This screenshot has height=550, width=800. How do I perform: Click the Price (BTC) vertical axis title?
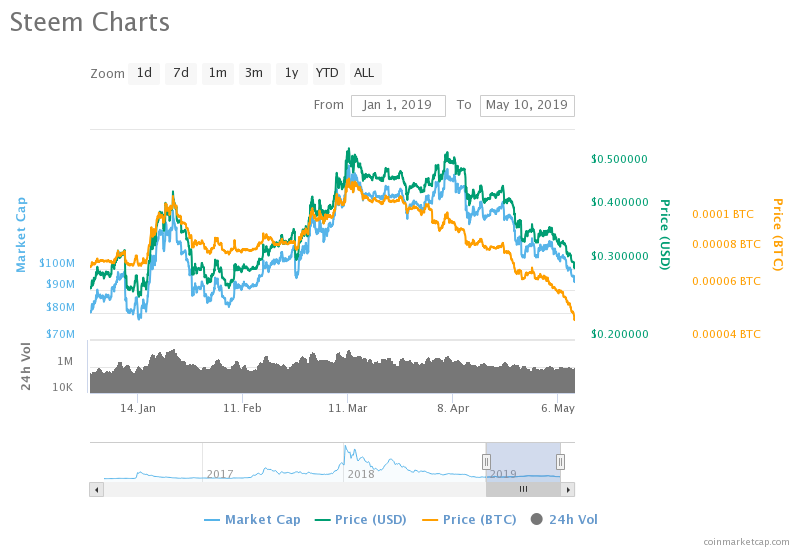pos(778,235)
